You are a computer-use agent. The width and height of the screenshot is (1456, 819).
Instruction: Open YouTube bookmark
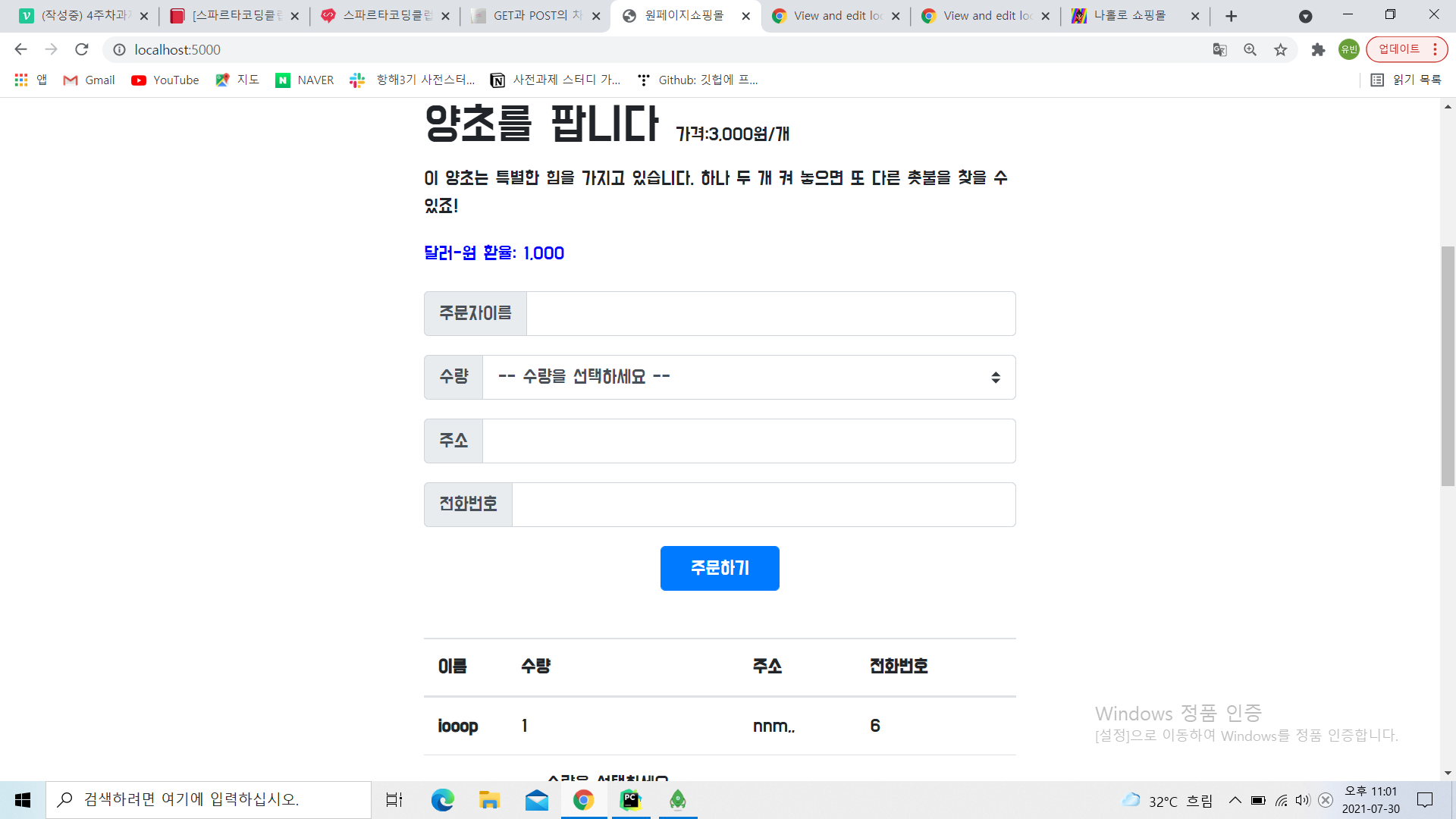[x=165, y=80]
